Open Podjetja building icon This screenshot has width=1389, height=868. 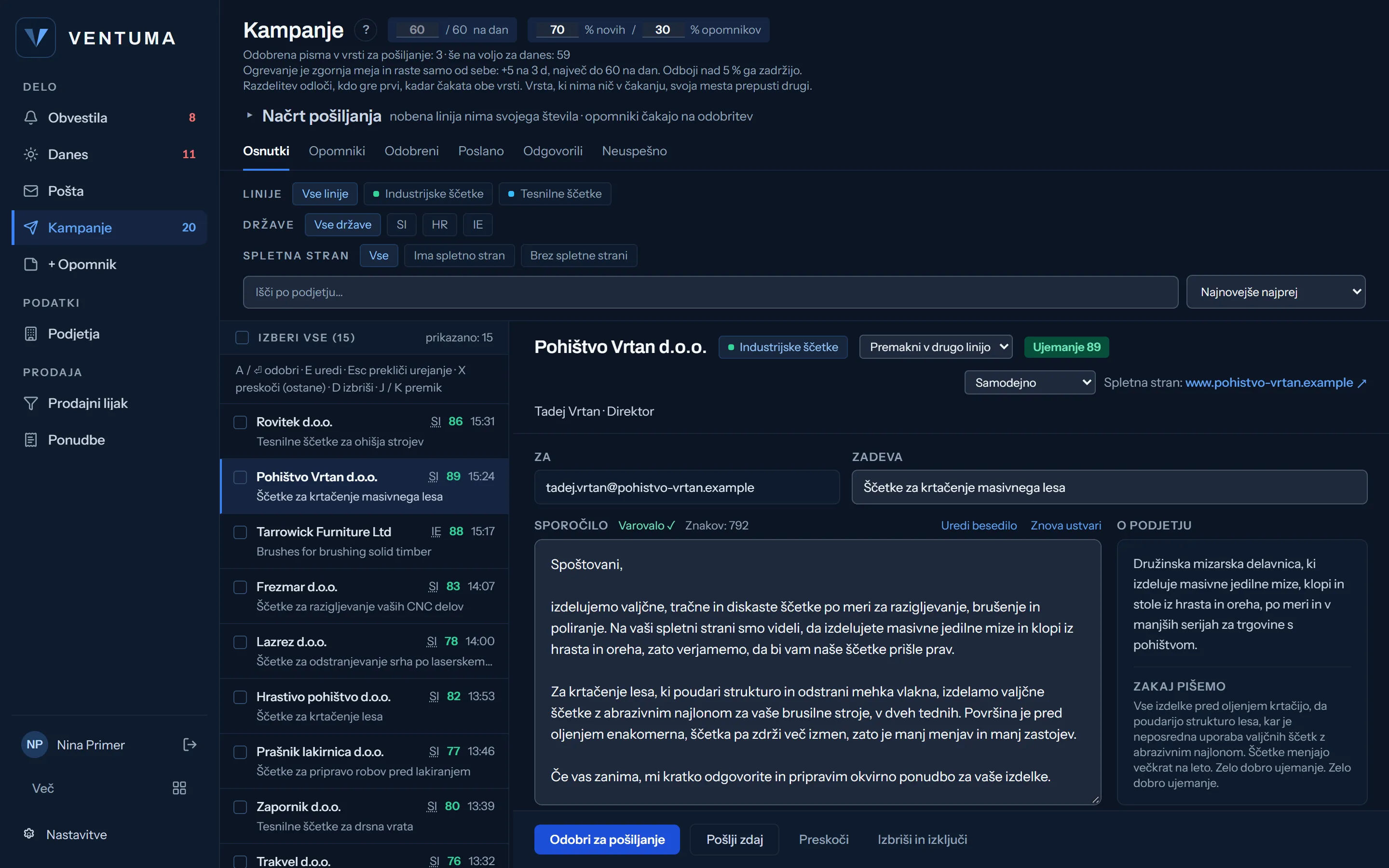[x=31, y=334]
